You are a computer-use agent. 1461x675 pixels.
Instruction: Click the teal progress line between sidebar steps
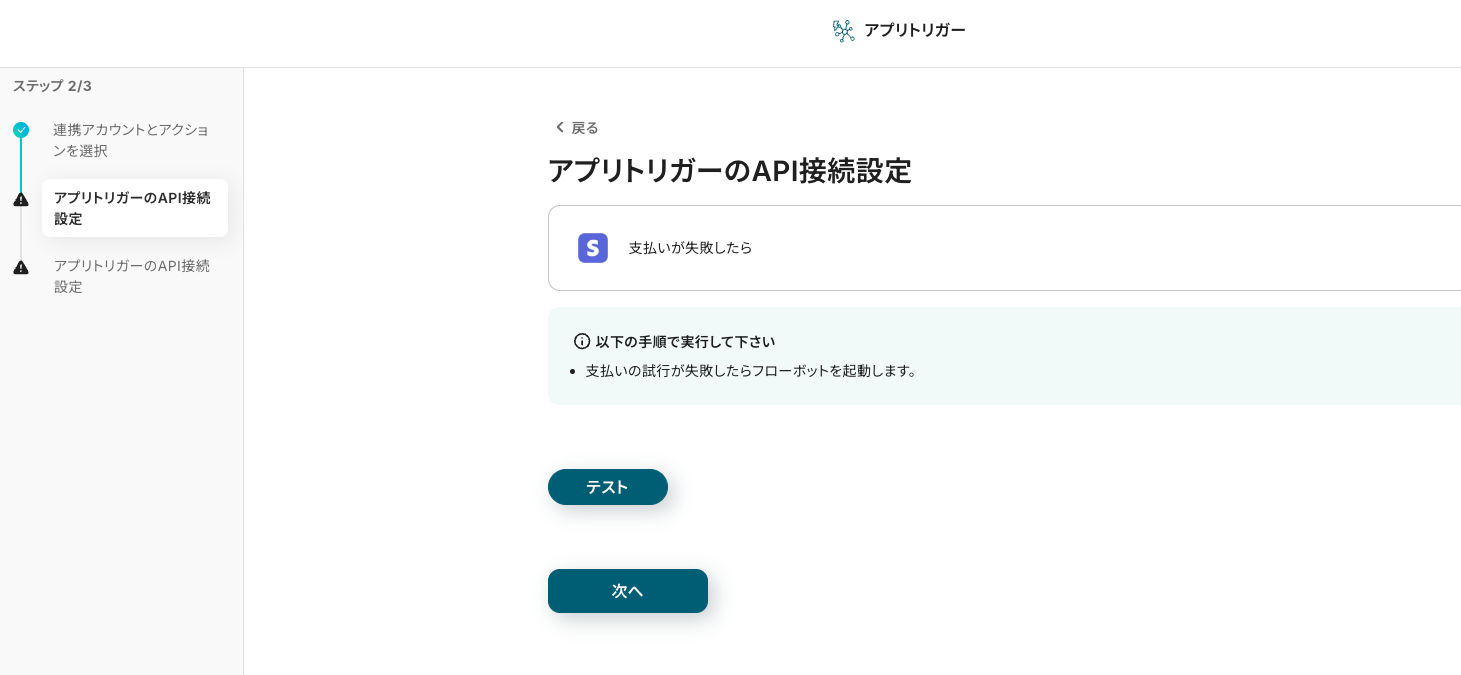(21, 164)
